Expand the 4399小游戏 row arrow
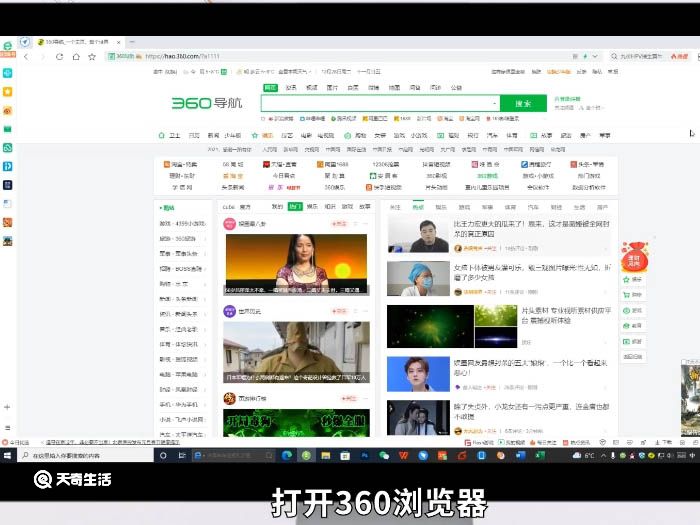Screen dimensions: 700x525 pyautogui.click(x=205, y=224)
